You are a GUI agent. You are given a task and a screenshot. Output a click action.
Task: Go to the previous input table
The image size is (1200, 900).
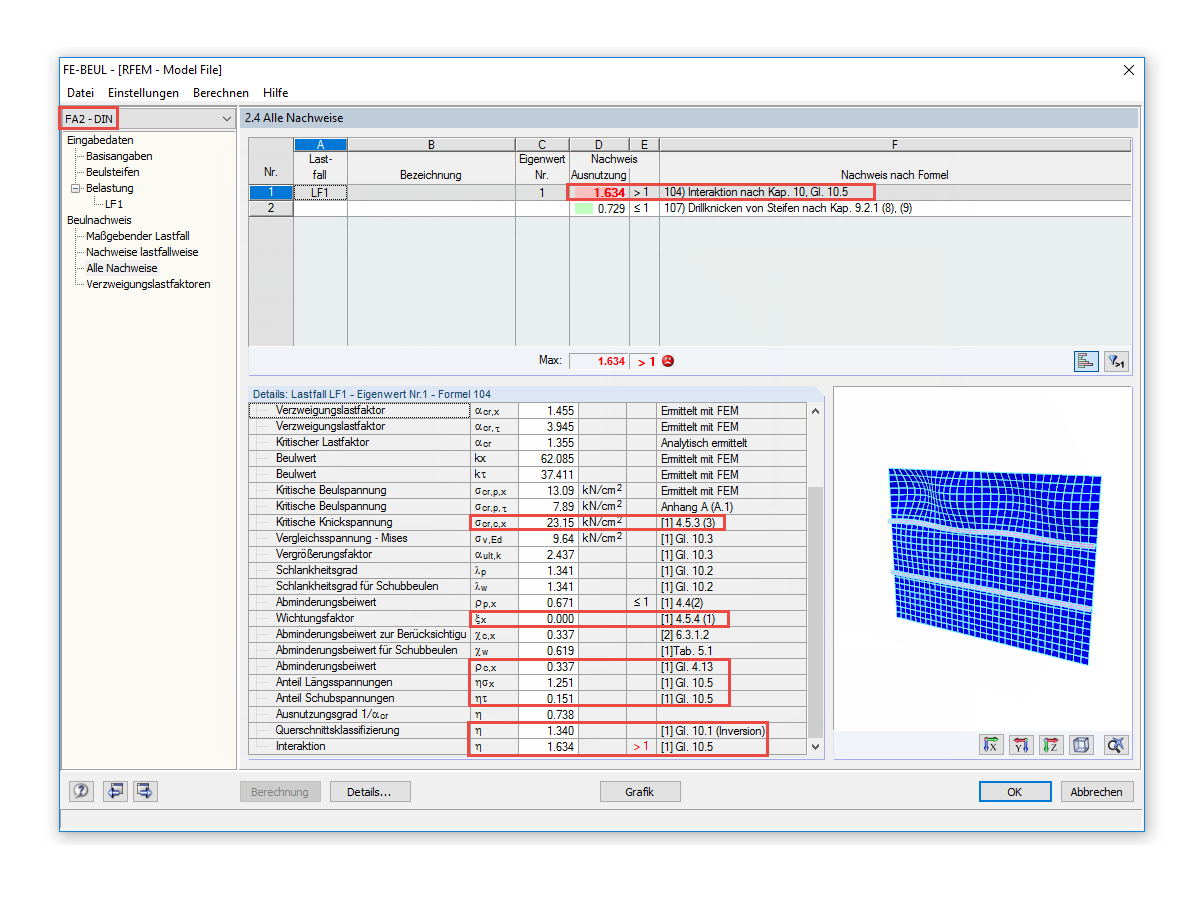pos(116,791)
